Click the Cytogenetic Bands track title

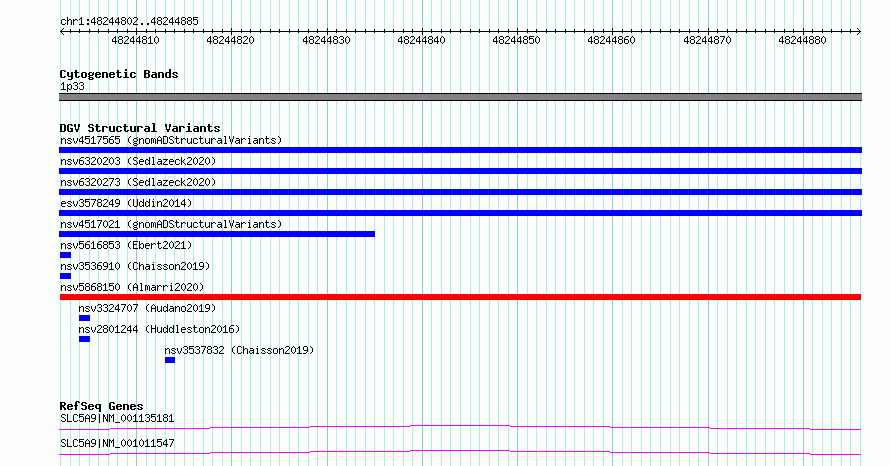click(x=119, y=74)
